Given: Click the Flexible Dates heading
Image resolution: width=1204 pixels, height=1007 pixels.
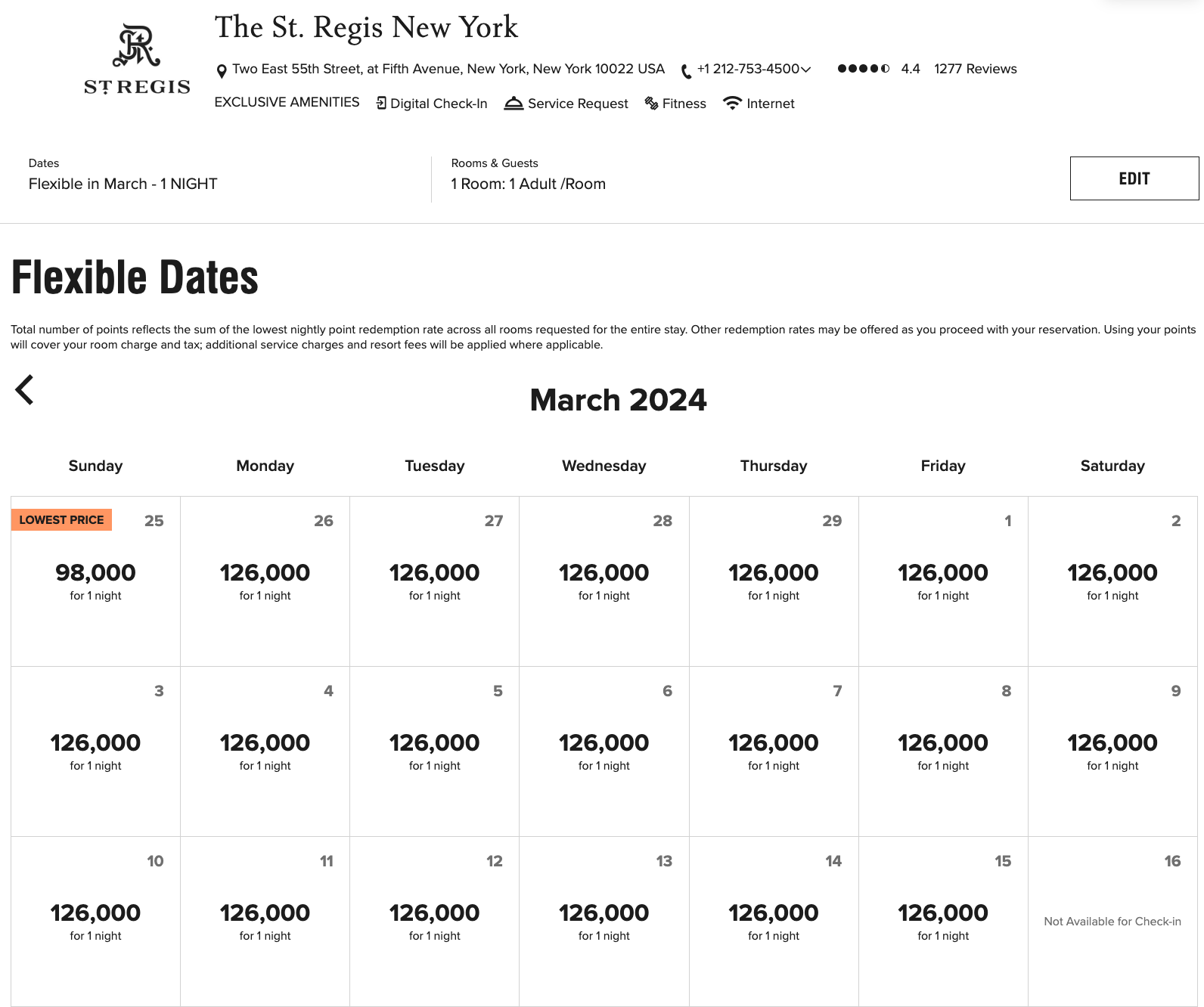Looking at the screenshot, I should [x=133, y=277].
